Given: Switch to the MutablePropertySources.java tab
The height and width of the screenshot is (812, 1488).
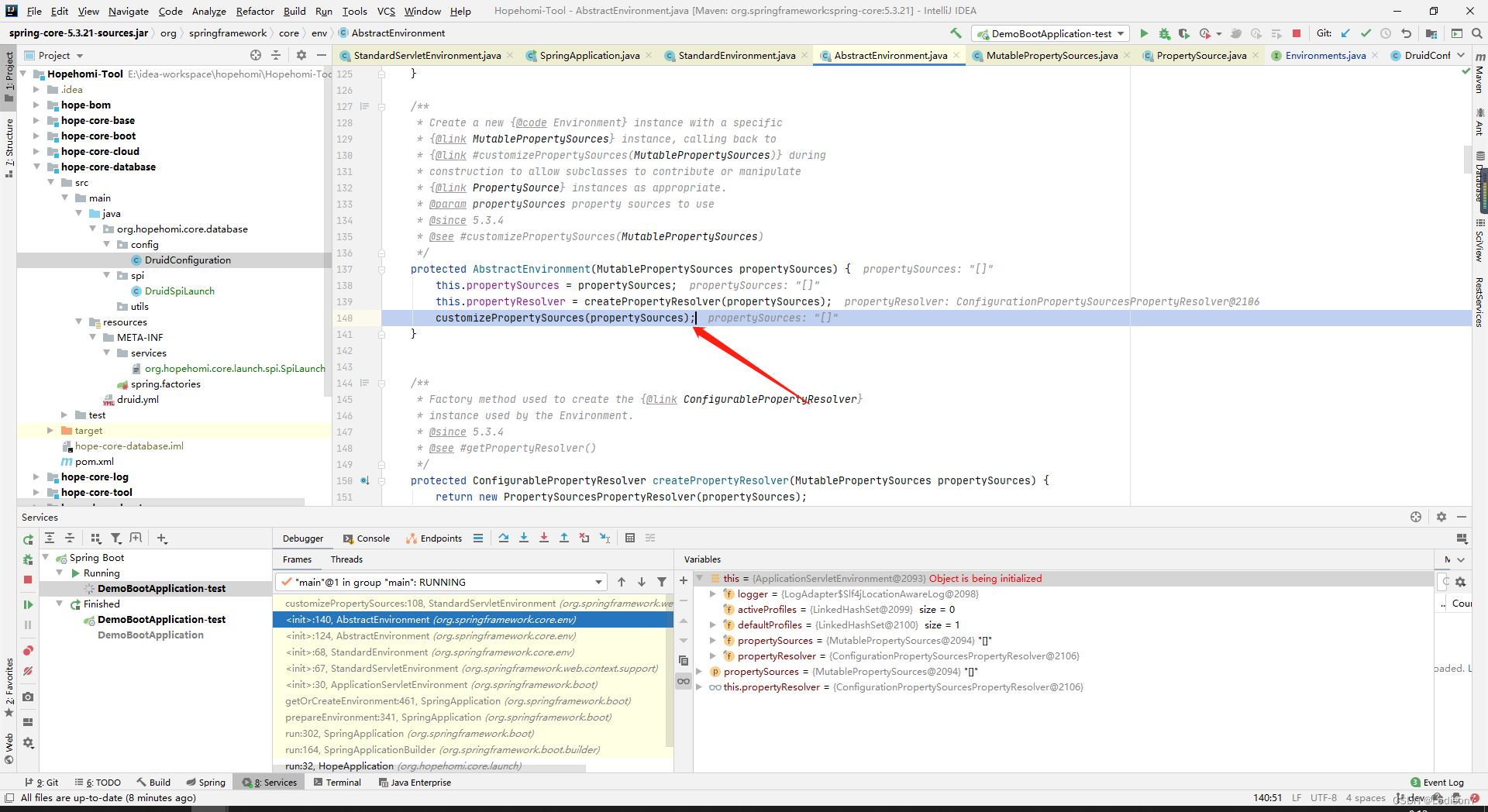Looking at the screenshot, I should (x=1052, y=55).
